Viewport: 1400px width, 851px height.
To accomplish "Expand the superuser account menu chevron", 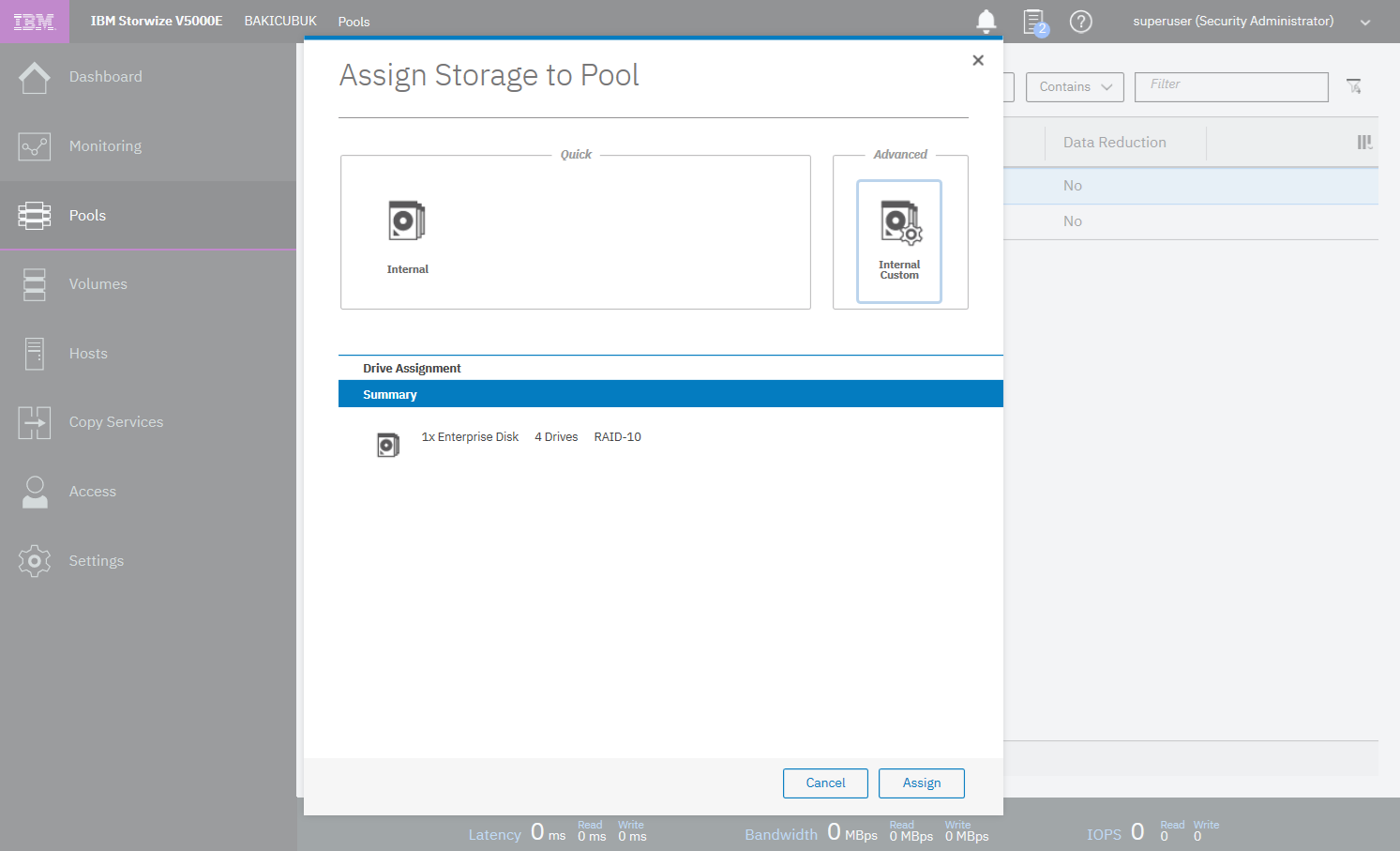I will [1365, 23].
